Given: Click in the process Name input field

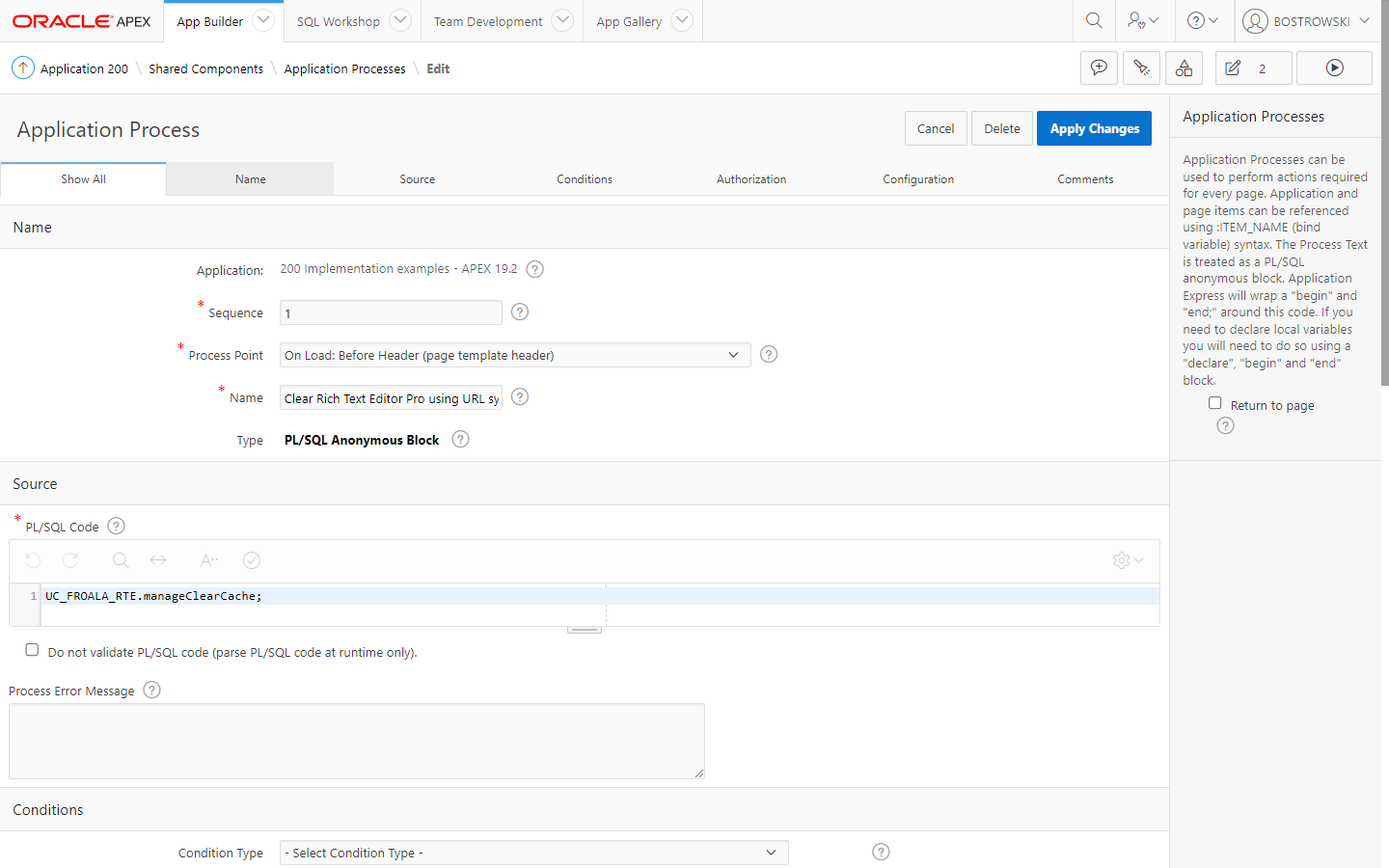Looking at the screenshot, I should [391, 397].
